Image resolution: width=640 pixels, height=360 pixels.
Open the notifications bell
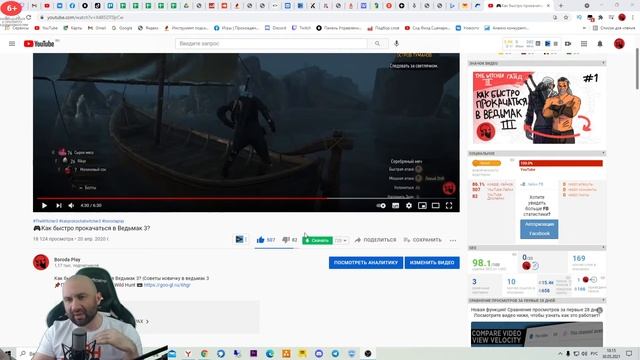[x=600, y=44]
